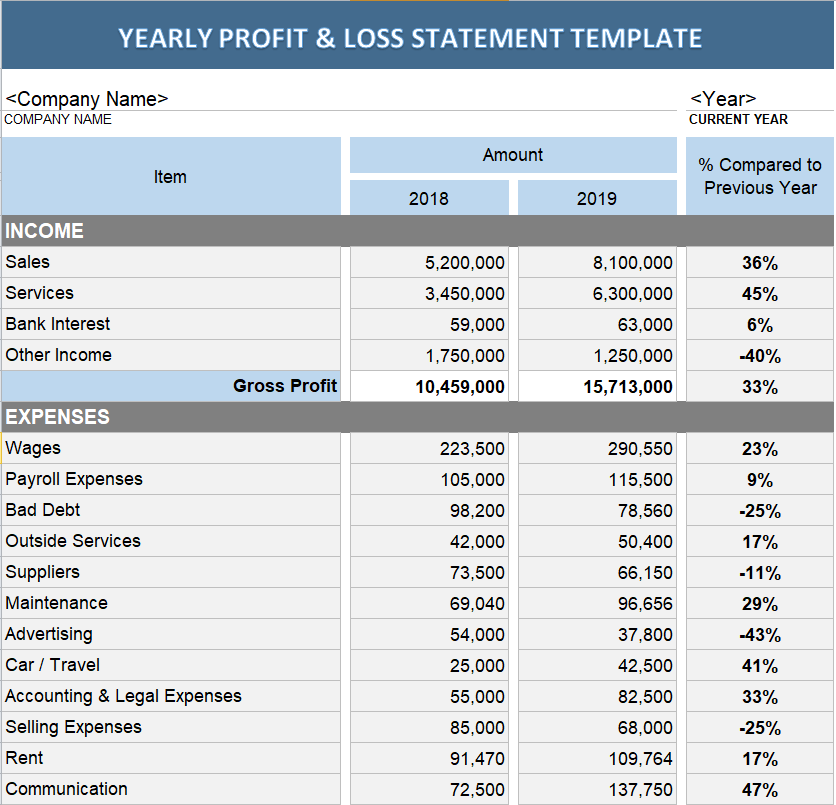
Task: Click the 2018 column header
Action: [x=429, y=198]
